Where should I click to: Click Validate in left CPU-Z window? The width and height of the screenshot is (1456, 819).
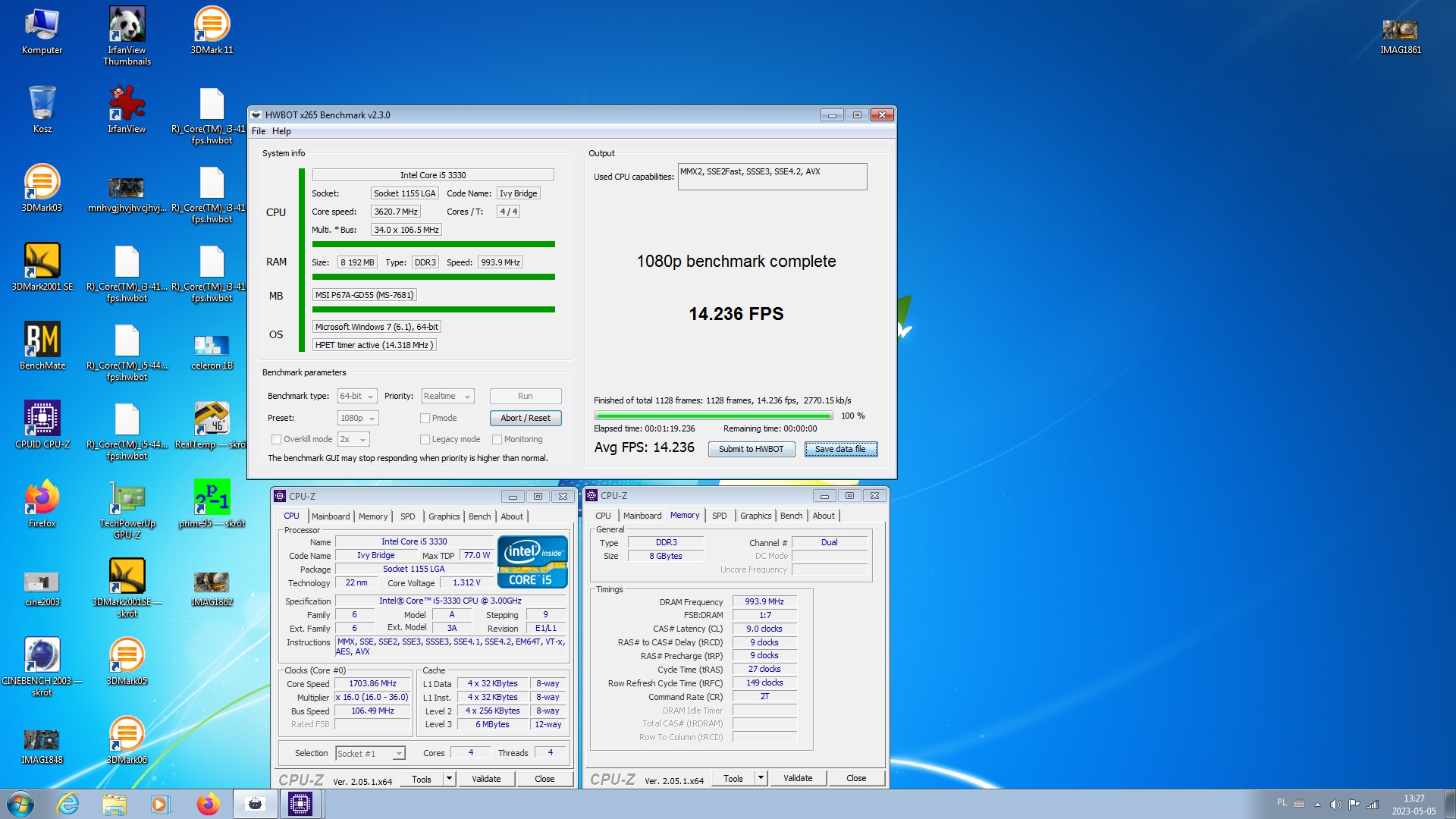click(486, 779)
